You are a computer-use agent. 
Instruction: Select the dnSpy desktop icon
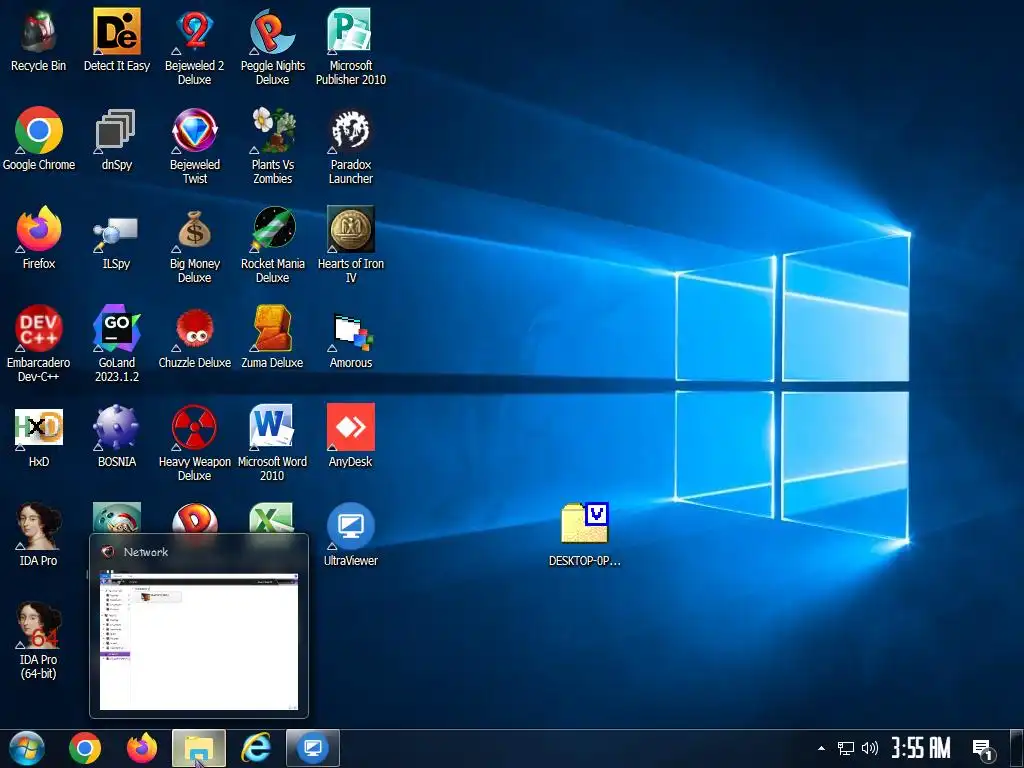[116, 140]
